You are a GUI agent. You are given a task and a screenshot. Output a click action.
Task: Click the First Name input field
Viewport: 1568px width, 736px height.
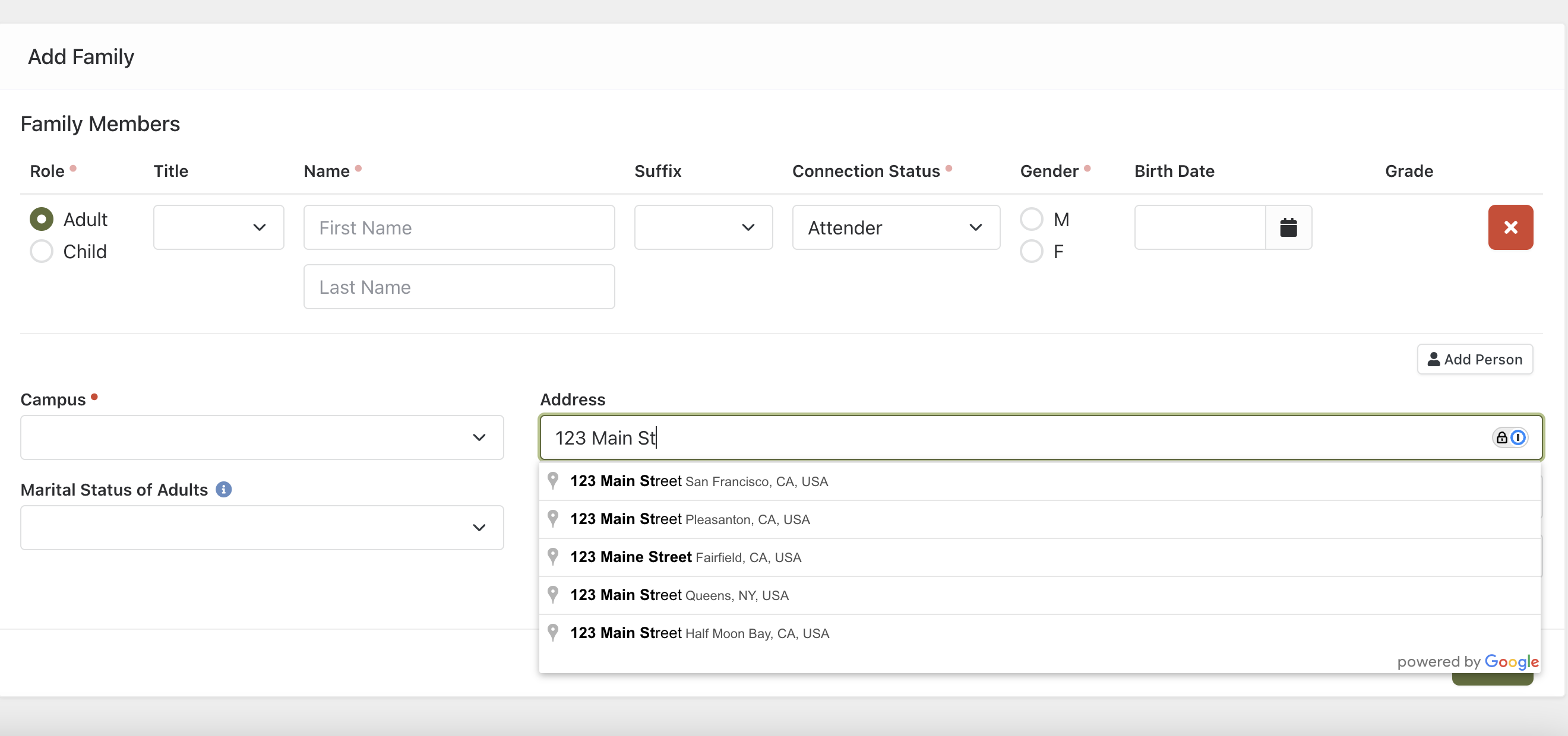pyautogui.click(x=459, y=227)
